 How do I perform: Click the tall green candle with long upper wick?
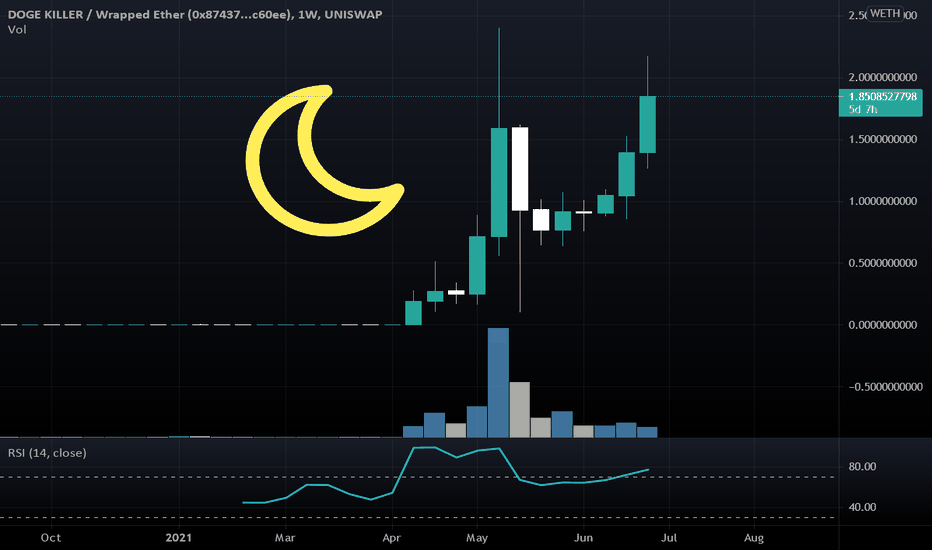(499, 182)
